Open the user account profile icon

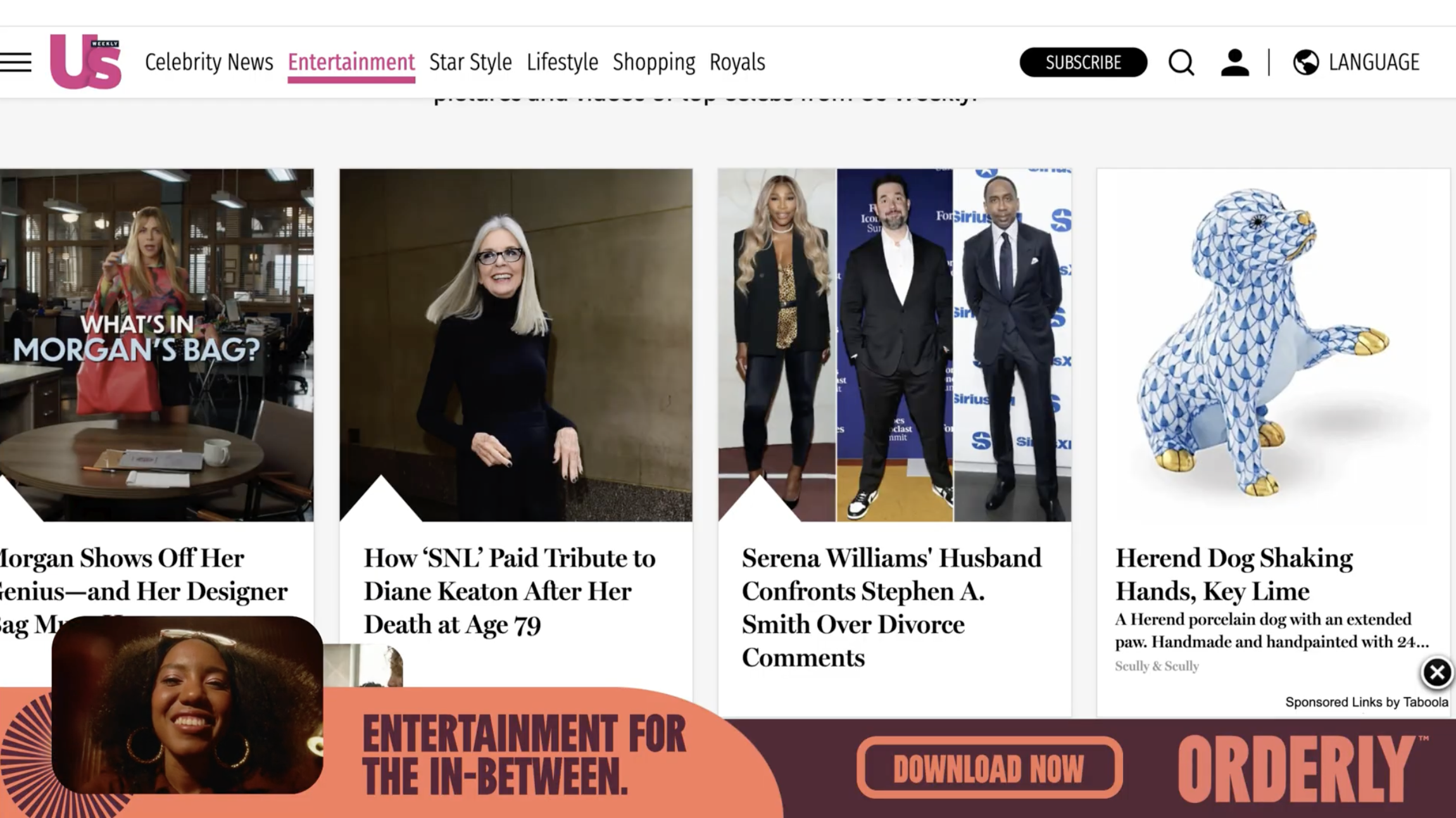1234,62
